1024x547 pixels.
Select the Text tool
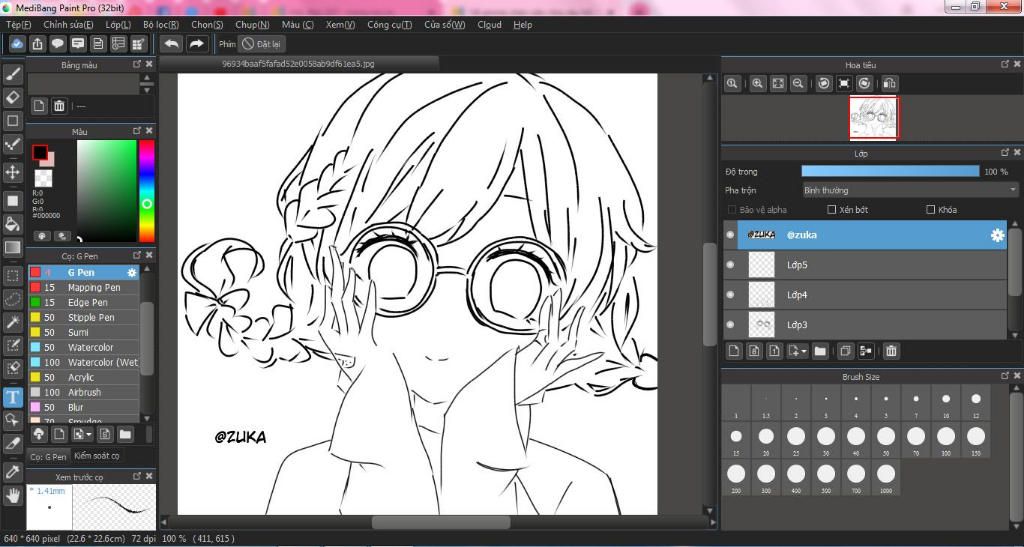click(x=13, y=397)
